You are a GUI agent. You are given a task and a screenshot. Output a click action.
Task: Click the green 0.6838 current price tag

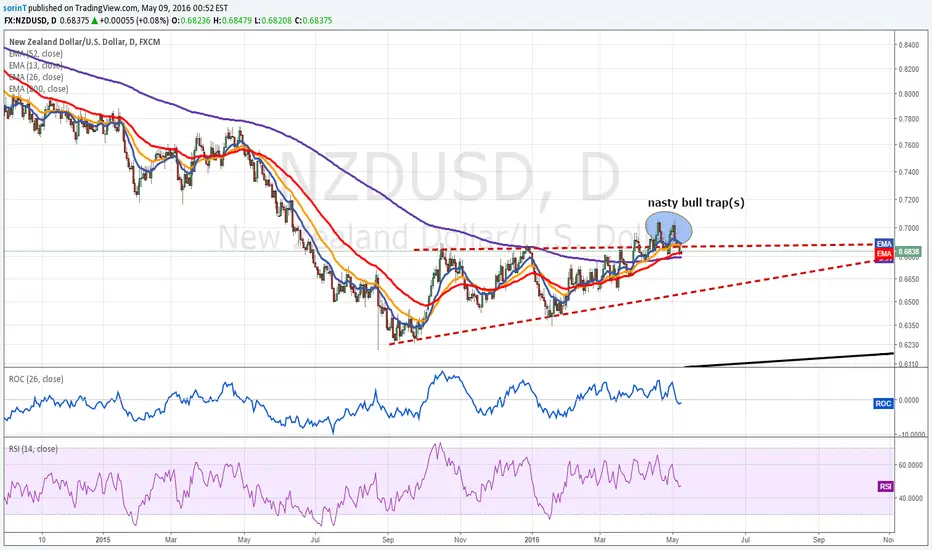coord(909,252)
